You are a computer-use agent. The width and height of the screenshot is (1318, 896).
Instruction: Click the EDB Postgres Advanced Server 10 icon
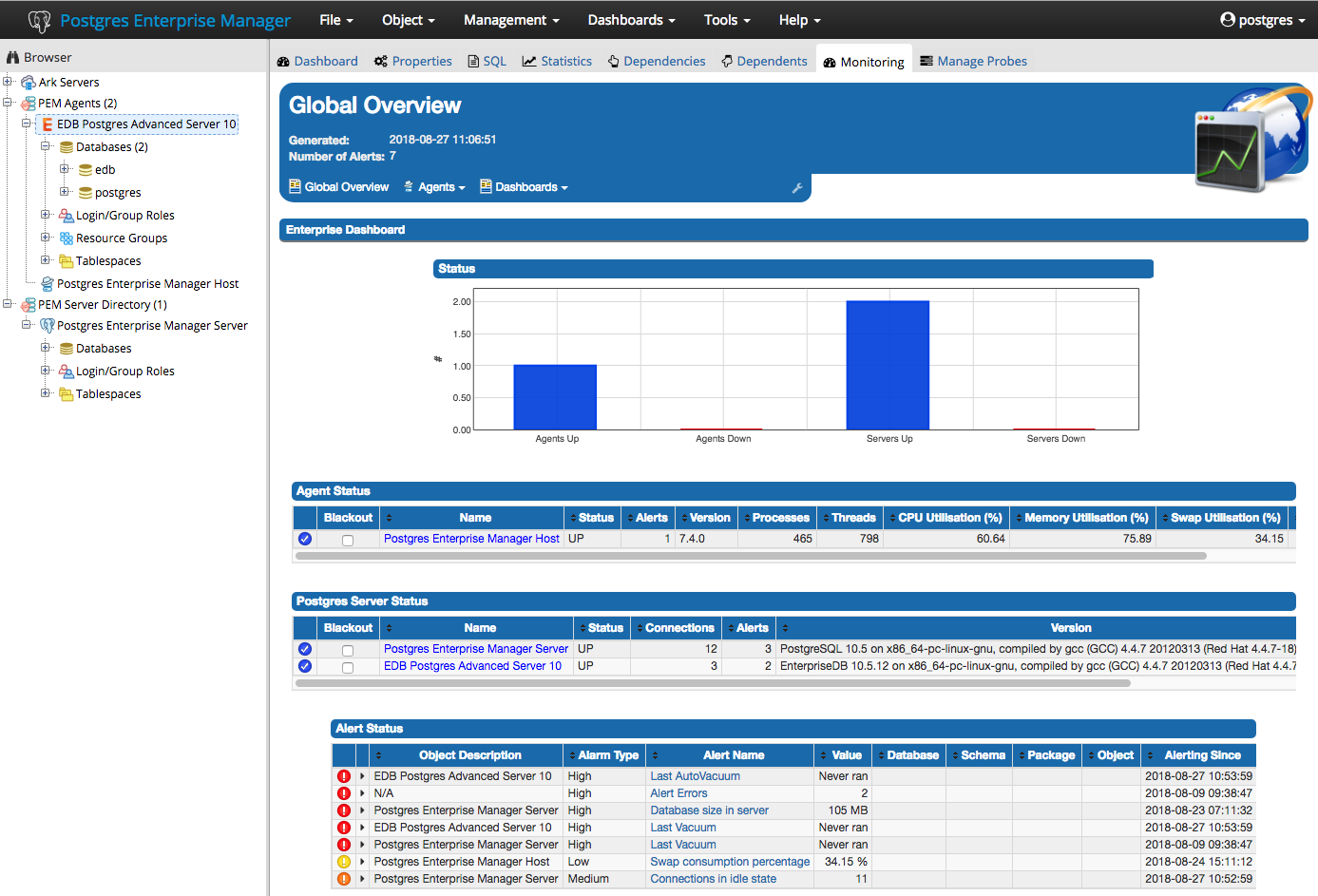[47, 124]
